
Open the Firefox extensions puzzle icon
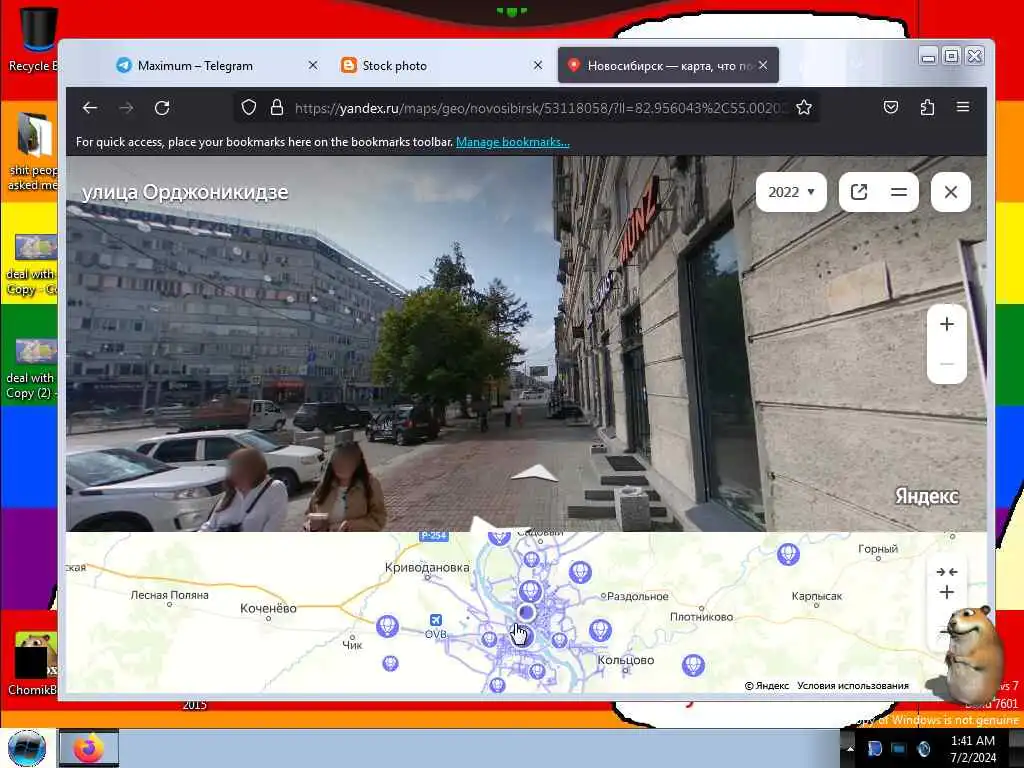[927, 107]
